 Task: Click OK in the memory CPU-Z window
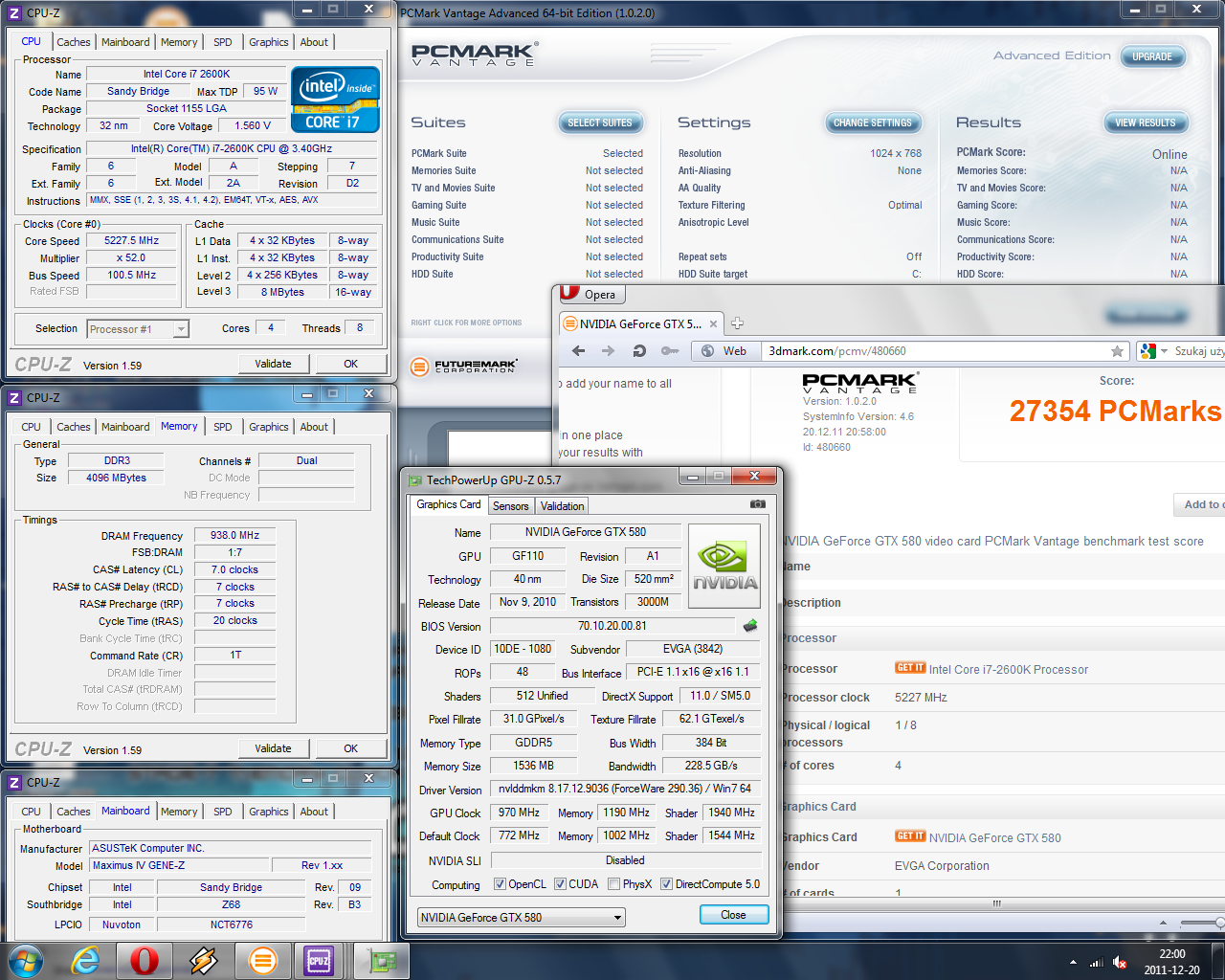point(351,748)
